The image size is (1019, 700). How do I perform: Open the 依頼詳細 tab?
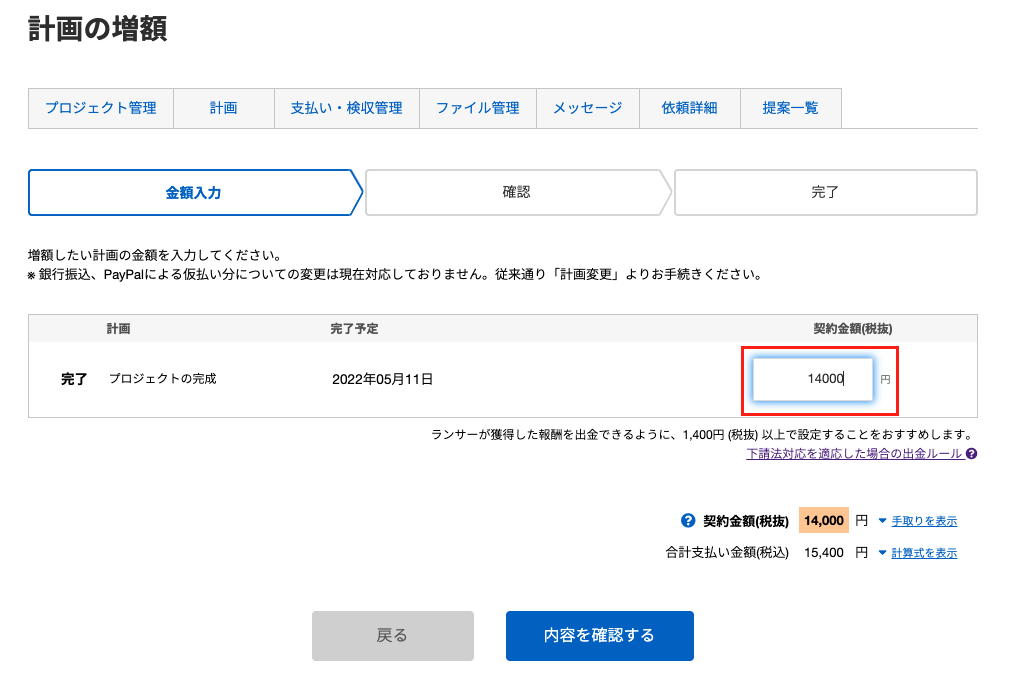click(x=690, y=108)
